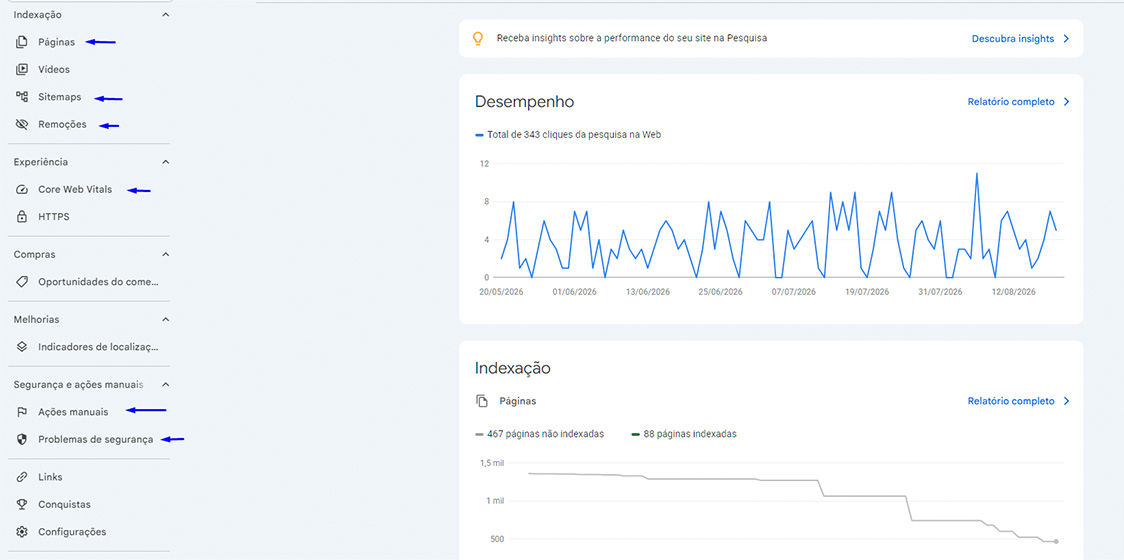Click the 'Receba insights' banner text

632,38
